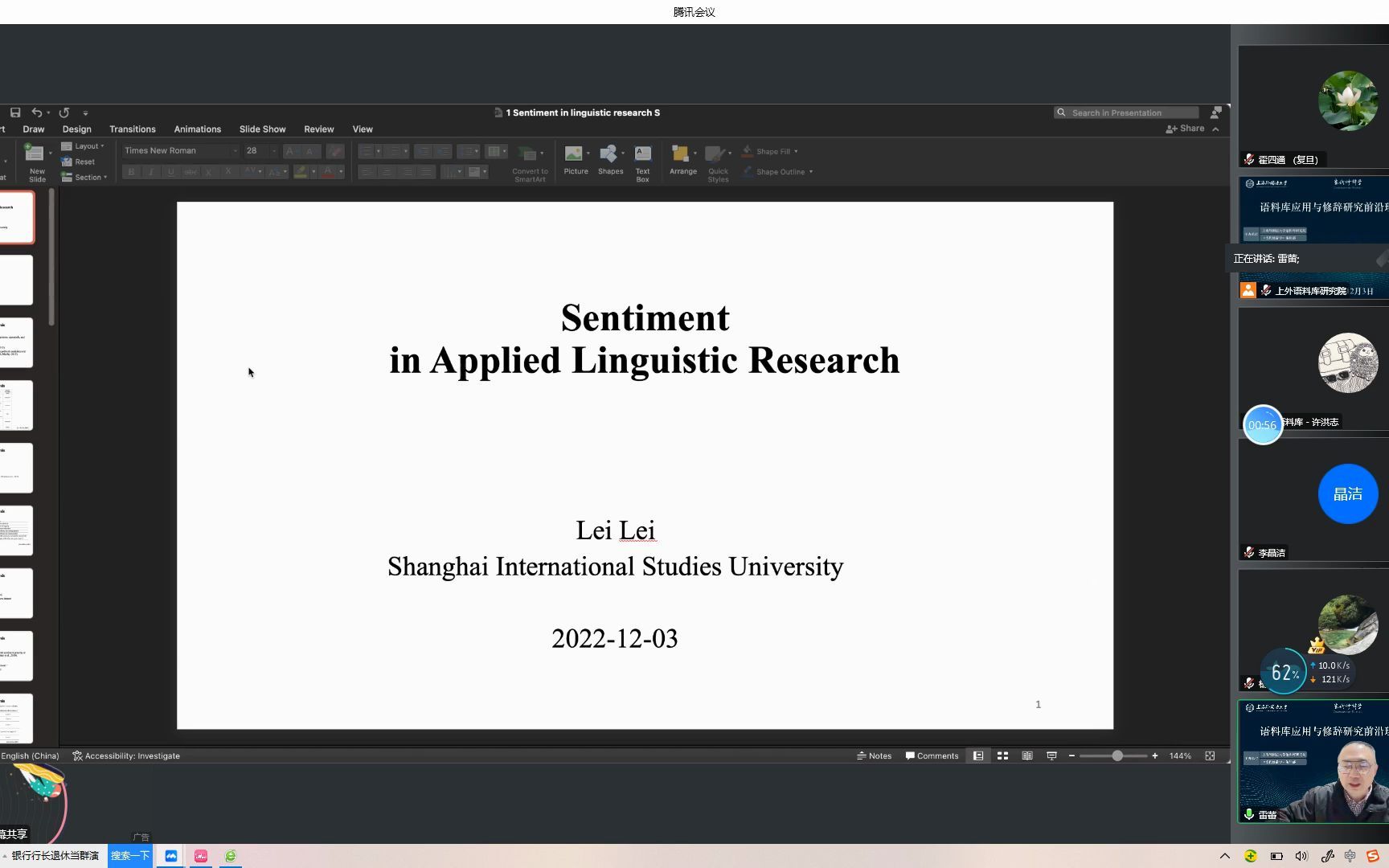Redo with the circular arrow icon
1389x868 pixels.
[64, 113]
